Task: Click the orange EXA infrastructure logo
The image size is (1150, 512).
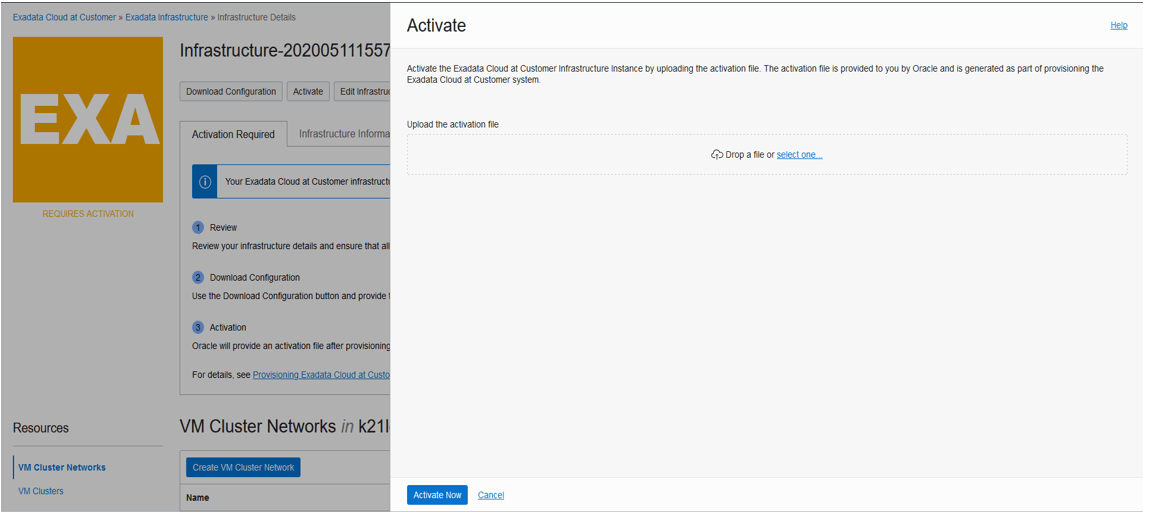Action: click(x=88, y=120)
